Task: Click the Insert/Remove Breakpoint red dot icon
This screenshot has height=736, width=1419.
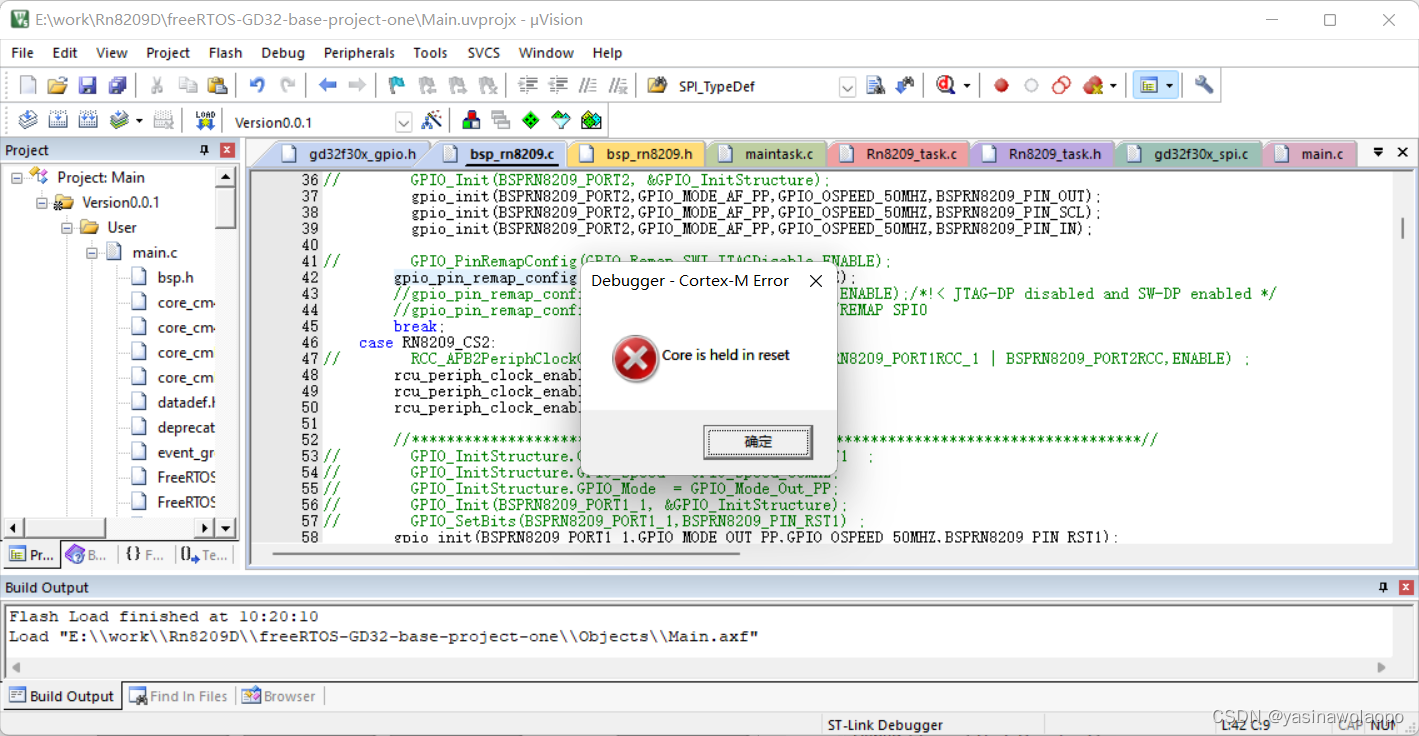Action: click(x=1000, y=85)
